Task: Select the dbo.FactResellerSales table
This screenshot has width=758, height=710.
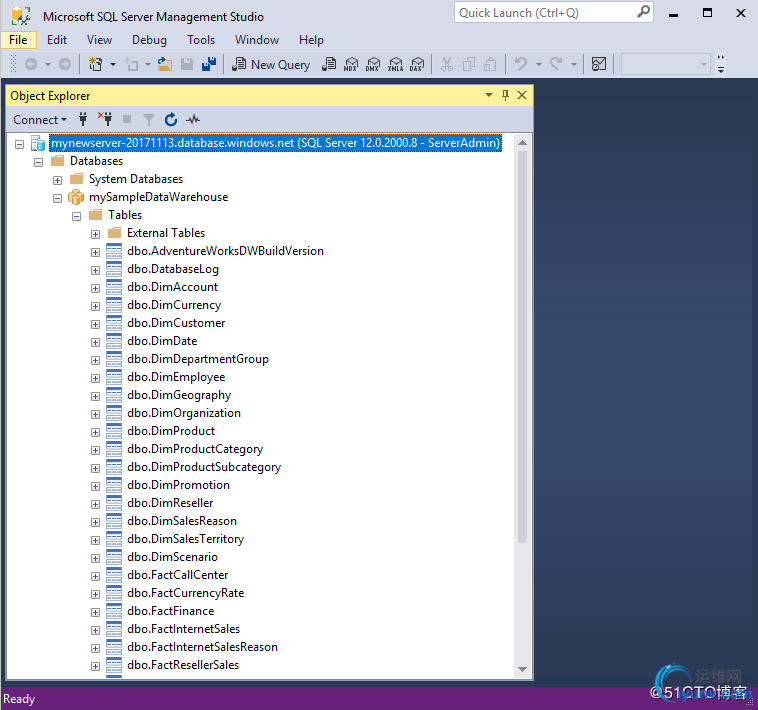Action: click(x=183, y=665)
